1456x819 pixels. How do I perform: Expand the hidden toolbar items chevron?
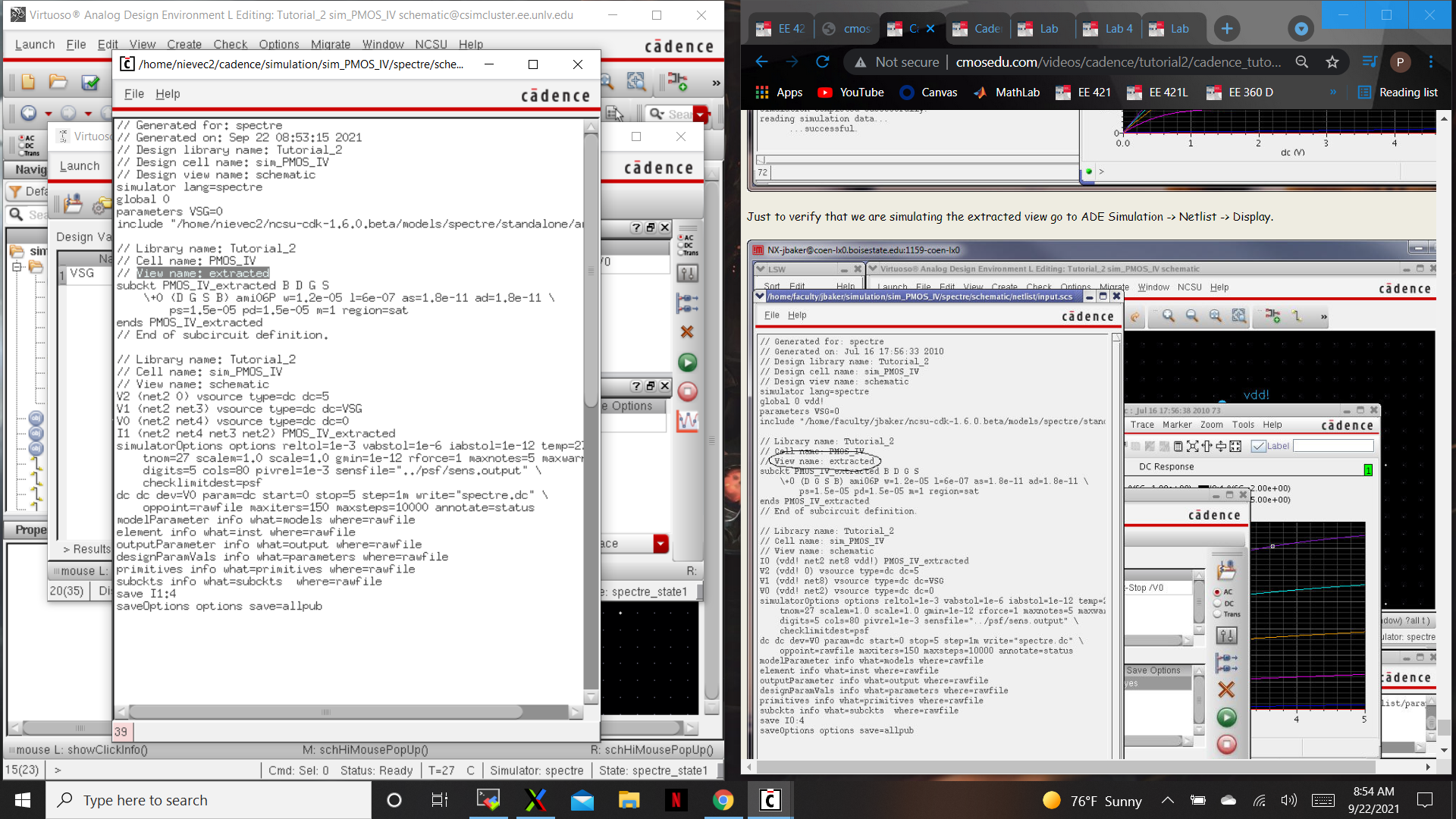coord(716,82)
